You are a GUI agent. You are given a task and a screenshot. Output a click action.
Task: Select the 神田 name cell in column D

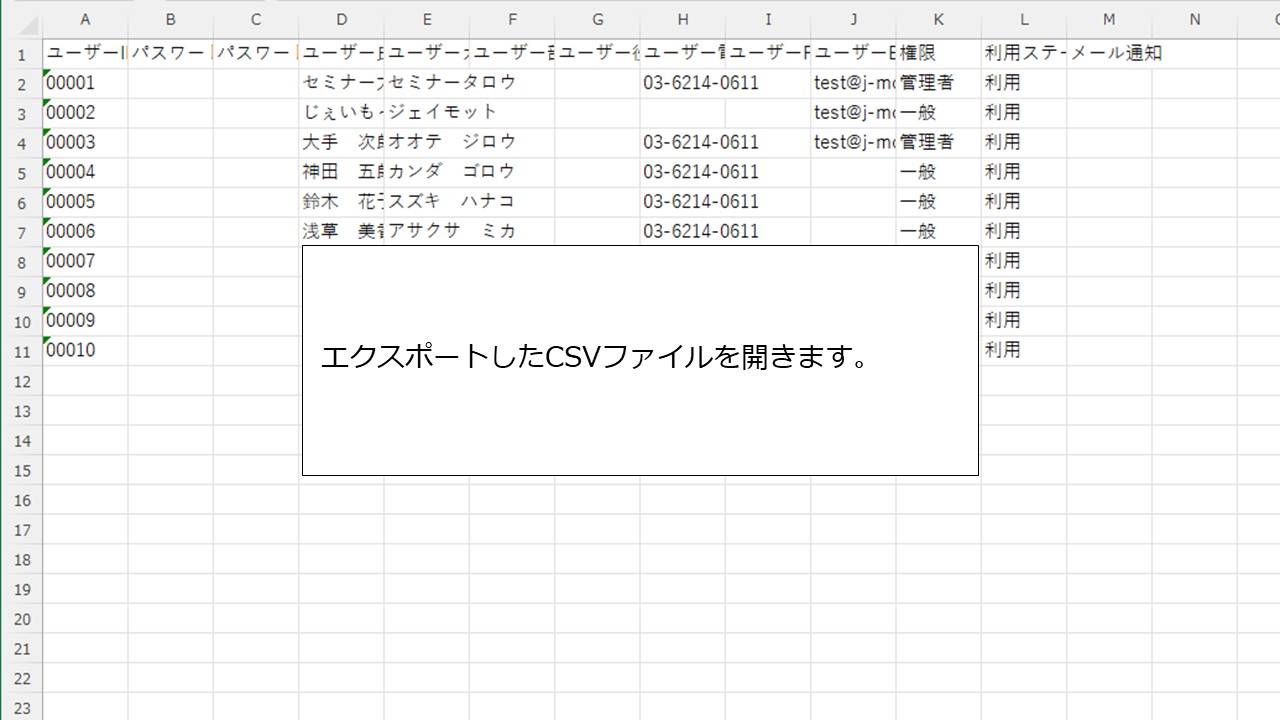(x=342, y=172)
